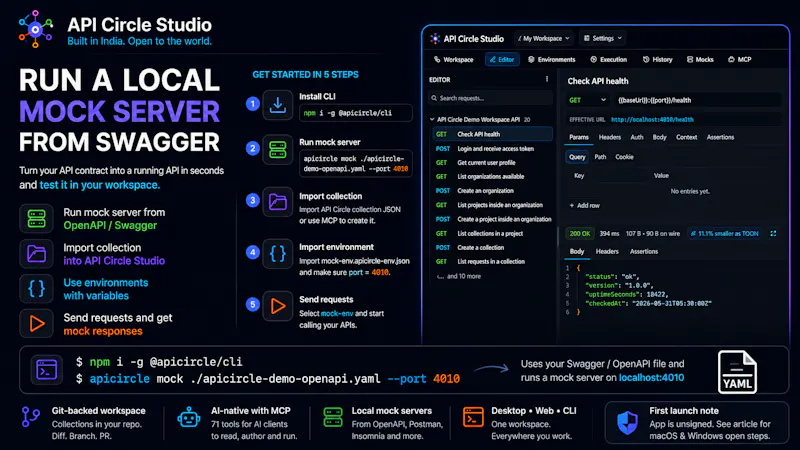Open the My Workspace dropdown
Image resolution: width=800 pixels, height=450 pixels.
(543, 38)
